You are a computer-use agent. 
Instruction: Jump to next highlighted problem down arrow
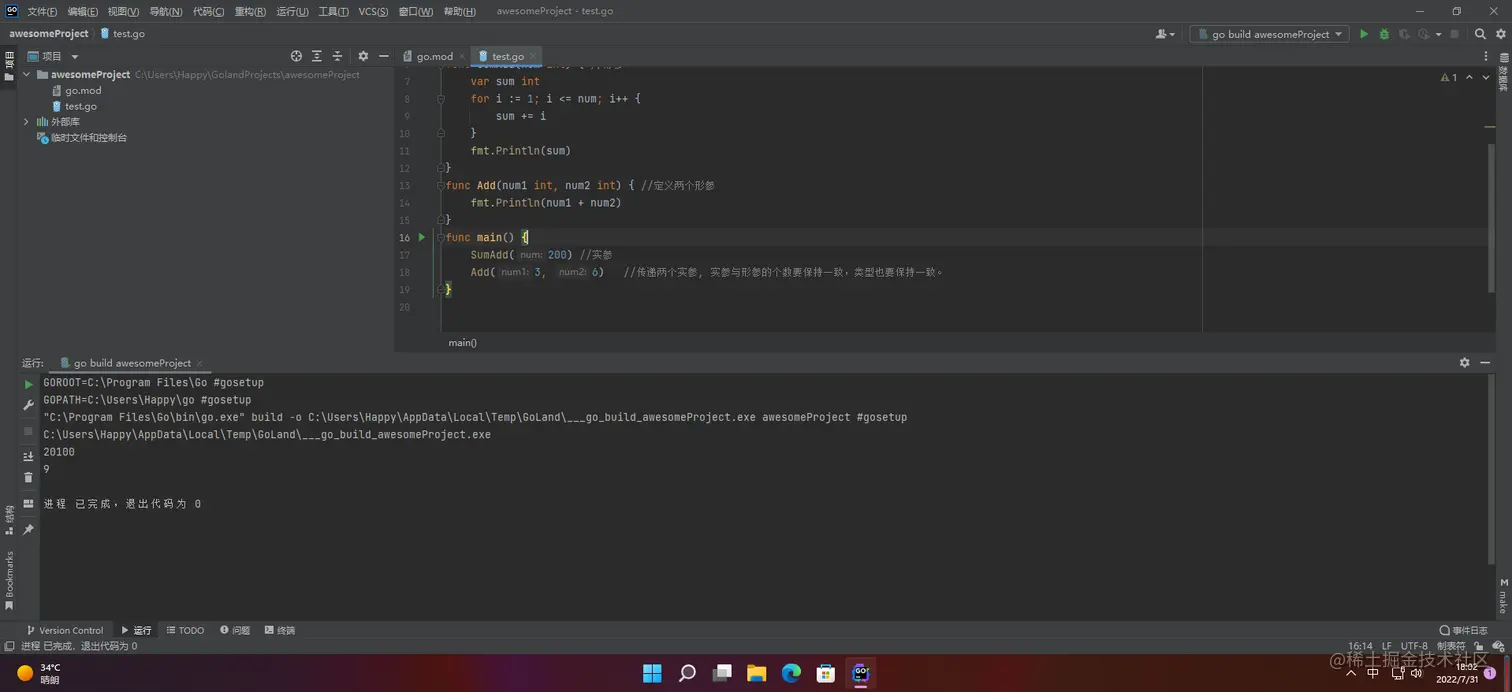click(1486, 77)
